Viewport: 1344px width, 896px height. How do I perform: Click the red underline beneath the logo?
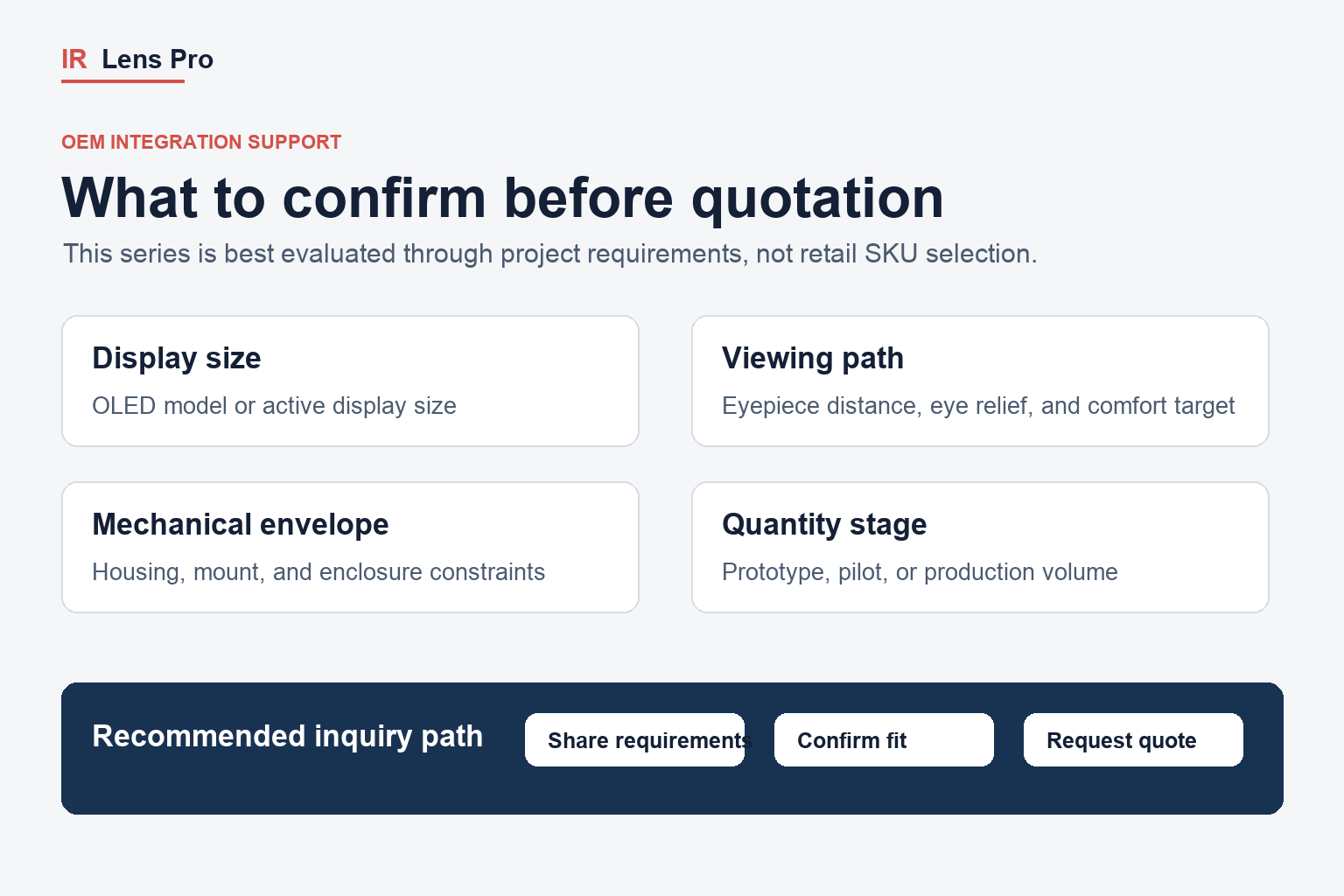[122, 81]
